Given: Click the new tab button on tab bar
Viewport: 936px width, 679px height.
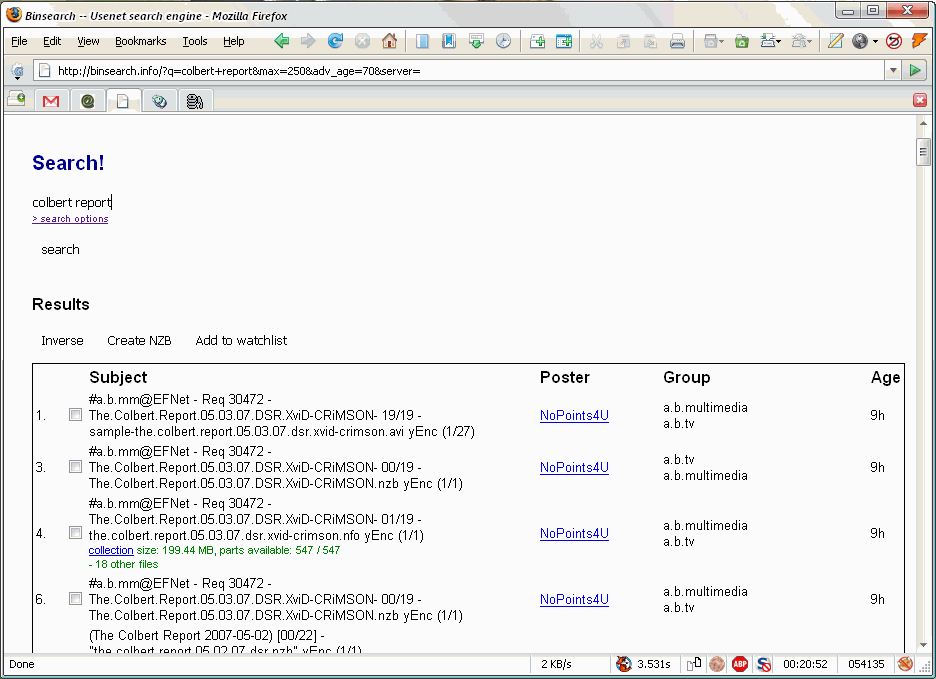Looking at the screenshot, I should tap(16, 99).
